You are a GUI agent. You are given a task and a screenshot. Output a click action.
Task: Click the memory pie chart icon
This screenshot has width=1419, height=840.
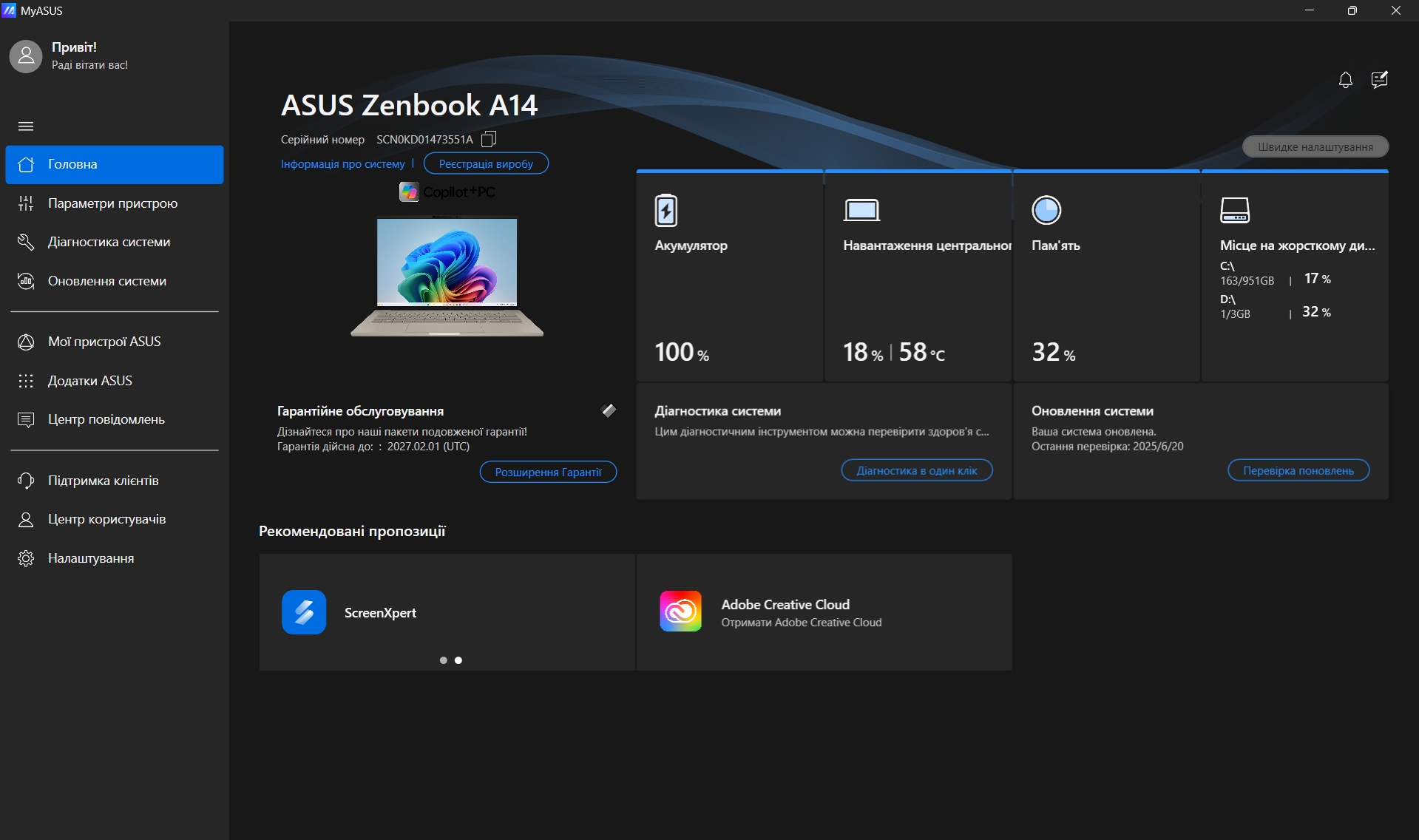click(1046, 210)
